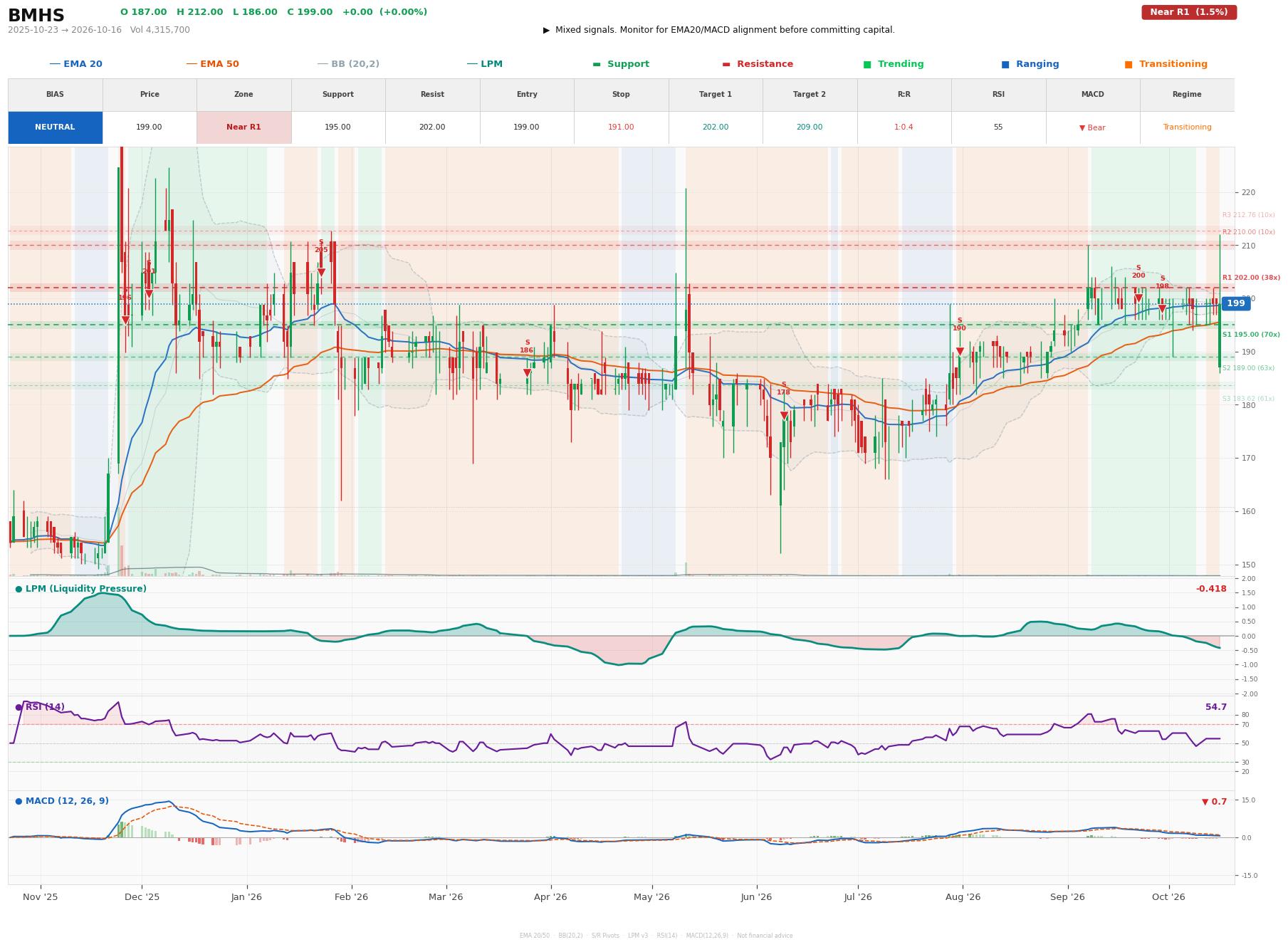
Task: Click the BMHS ticker symbol
Action: click(36, 16)
